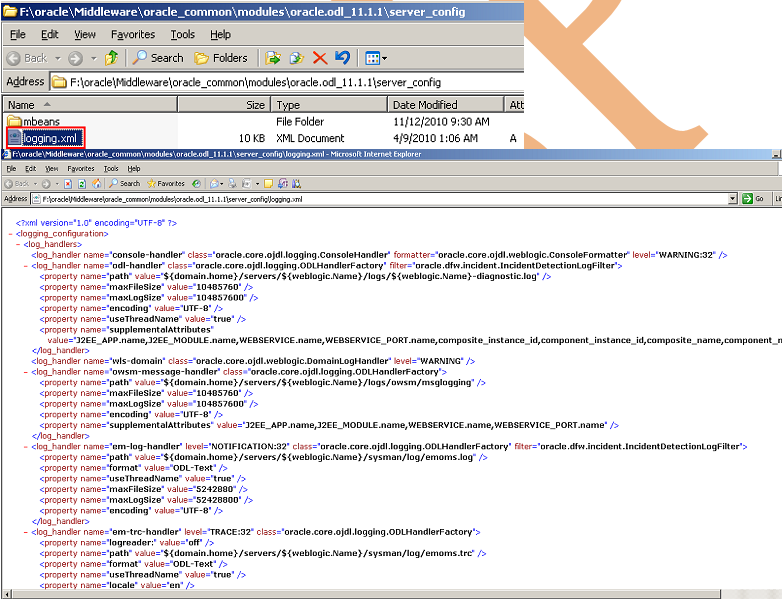The height and width of the screenshot is (599, 782).
Task: Click the console-handler log_handler line
Action: [x=379, y=255]
